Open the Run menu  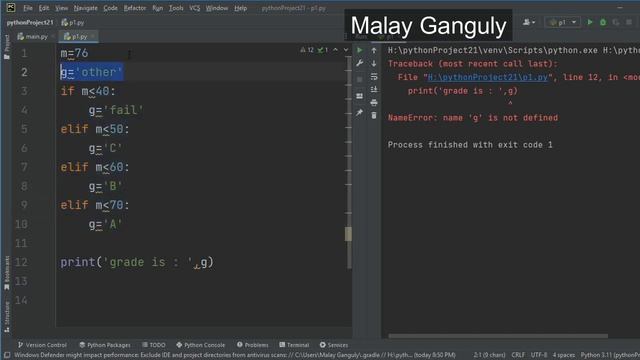point(157,8)
